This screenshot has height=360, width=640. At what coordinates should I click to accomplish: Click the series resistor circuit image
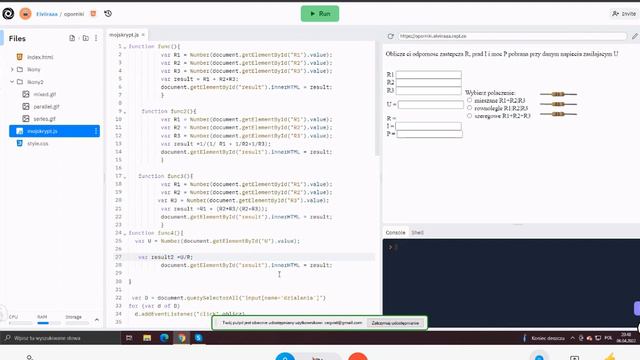(558, 114)
